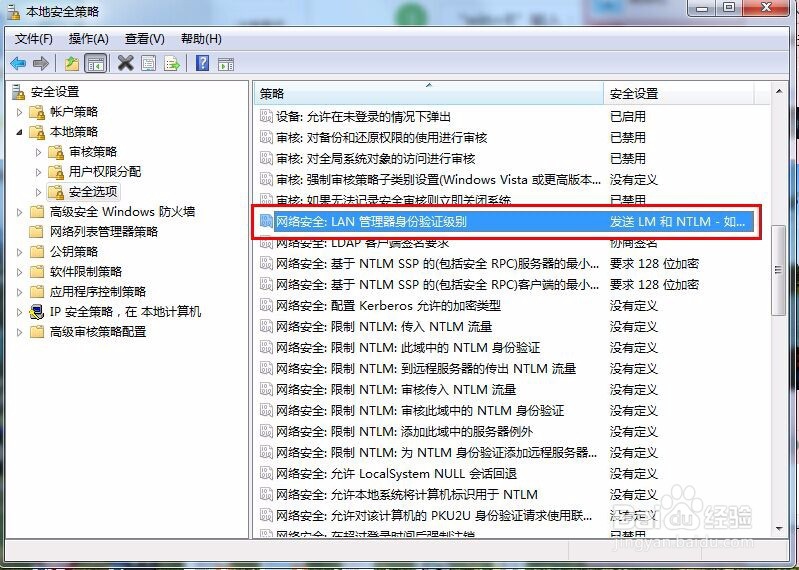Screen dimensions: 799x570
Task: Expand the 帐户策略 tree node
Action: 19,112
